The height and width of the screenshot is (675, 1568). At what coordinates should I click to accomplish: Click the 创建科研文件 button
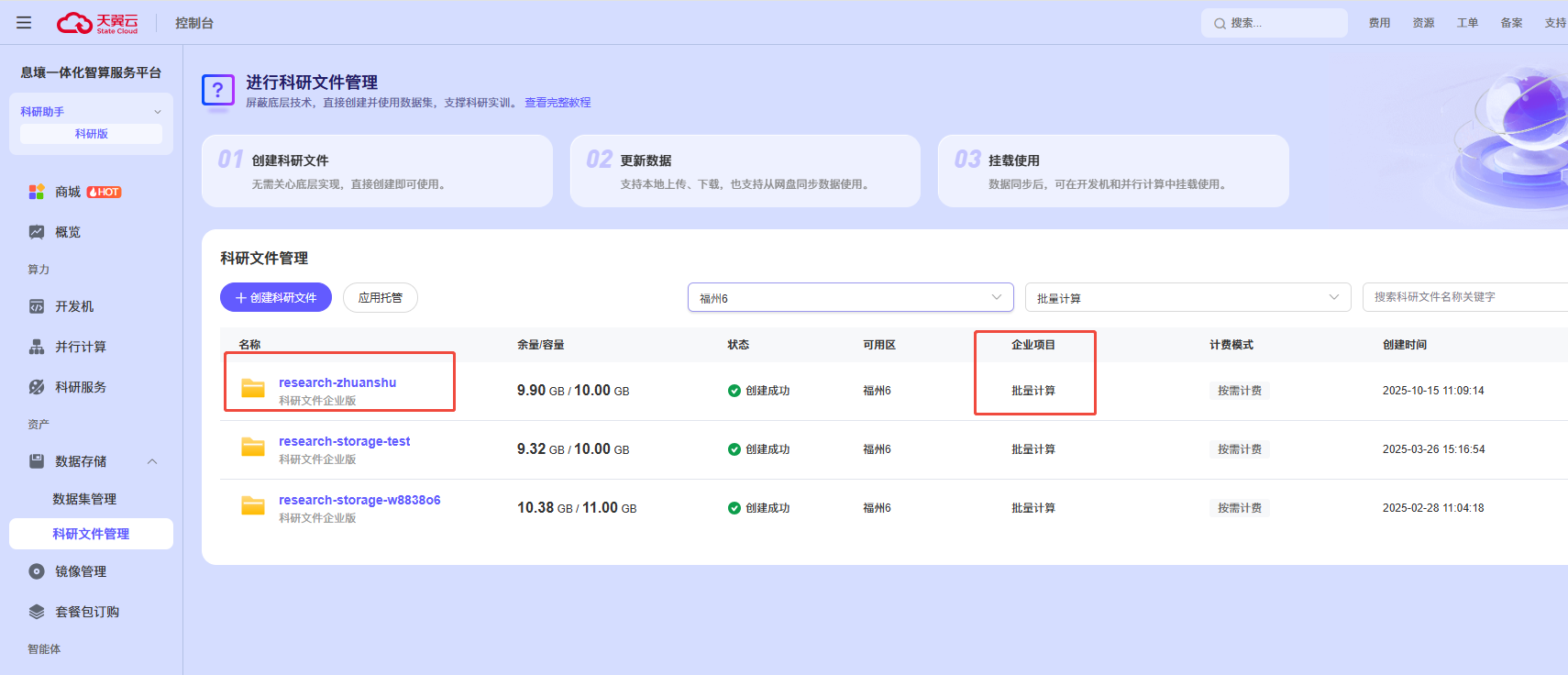tap(276, 298)
